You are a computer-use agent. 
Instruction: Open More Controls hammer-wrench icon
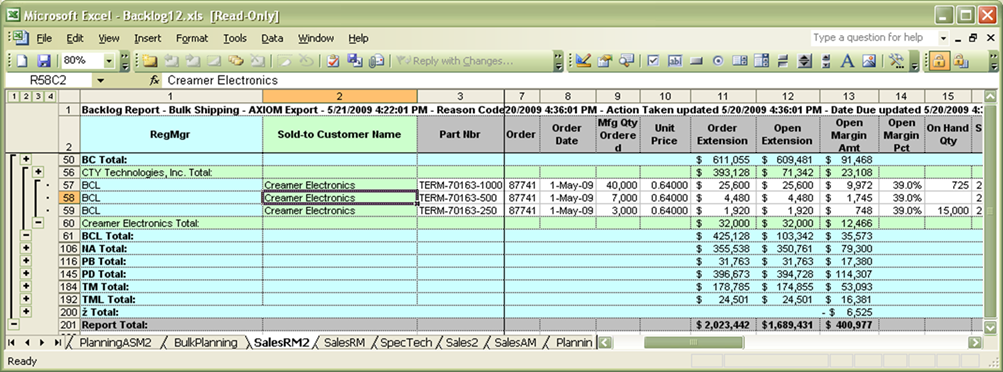click(x=896, y=61)
